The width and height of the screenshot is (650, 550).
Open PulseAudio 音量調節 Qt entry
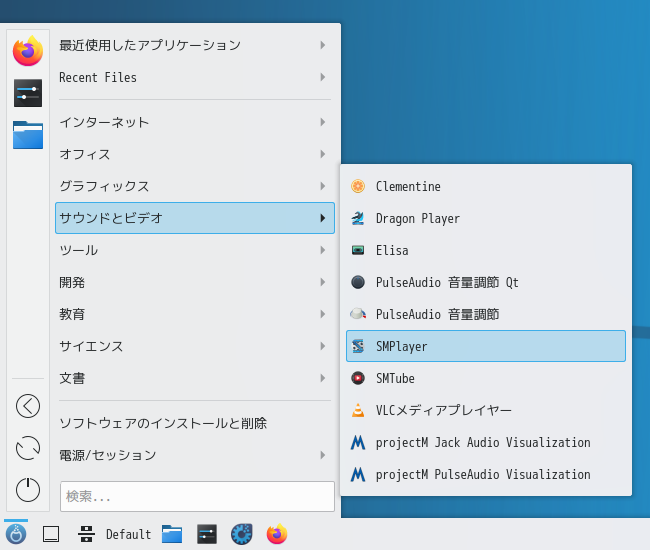tap(486, 282)
